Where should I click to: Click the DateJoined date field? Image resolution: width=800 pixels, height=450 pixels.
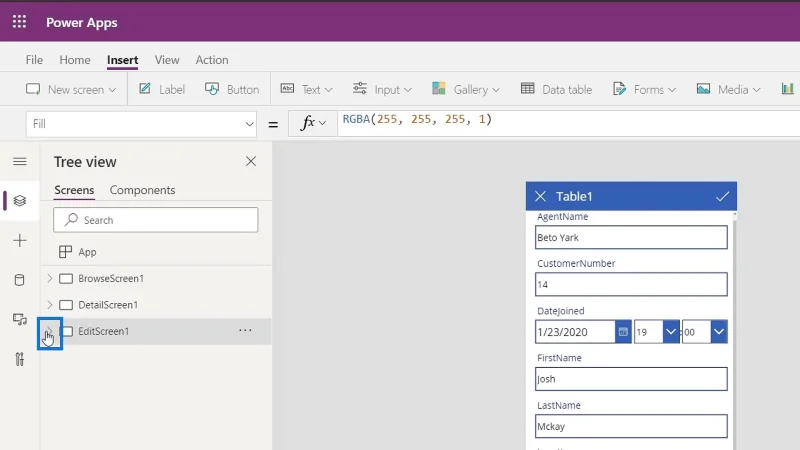point(575,332)
